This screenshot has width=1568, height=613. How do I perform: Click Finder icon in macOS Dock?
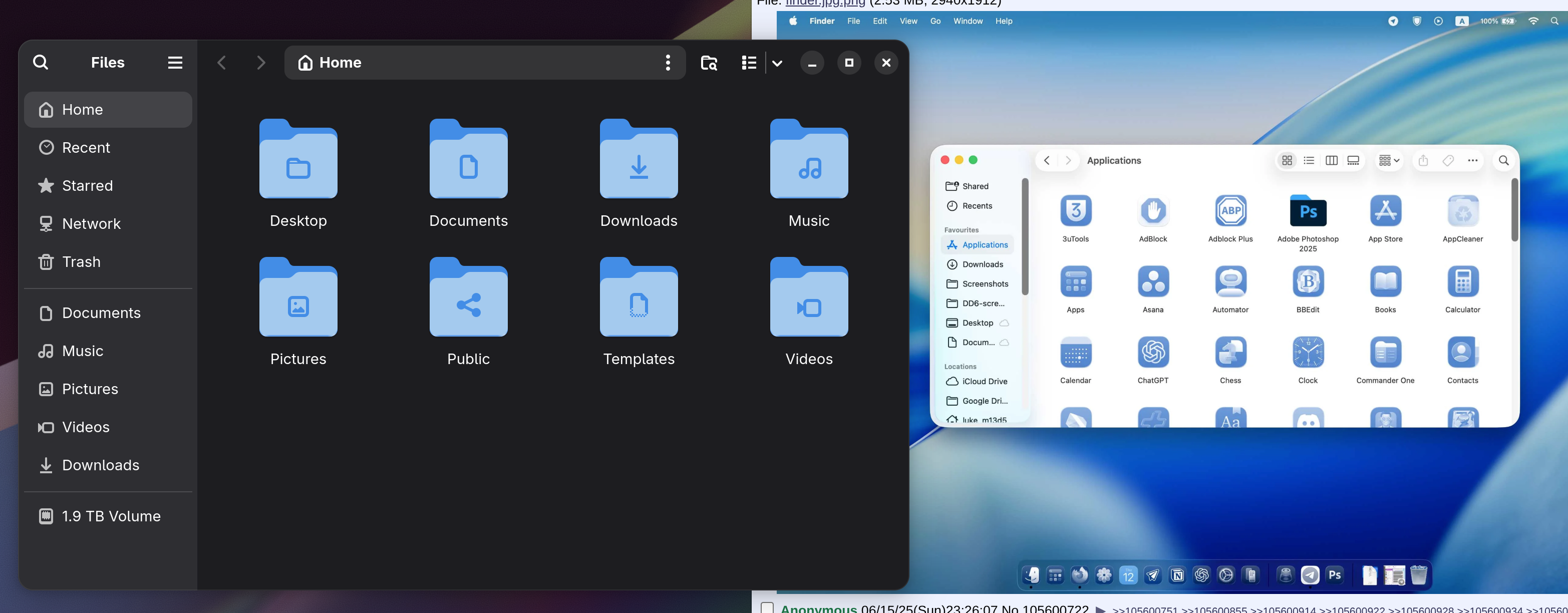[1031, 575]
